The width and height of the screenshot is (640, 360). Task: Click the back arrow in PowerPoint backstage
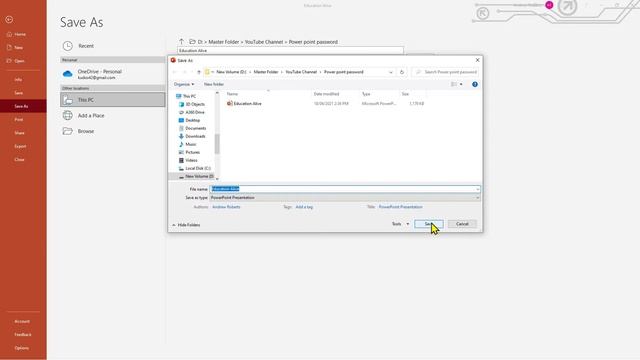9,19
